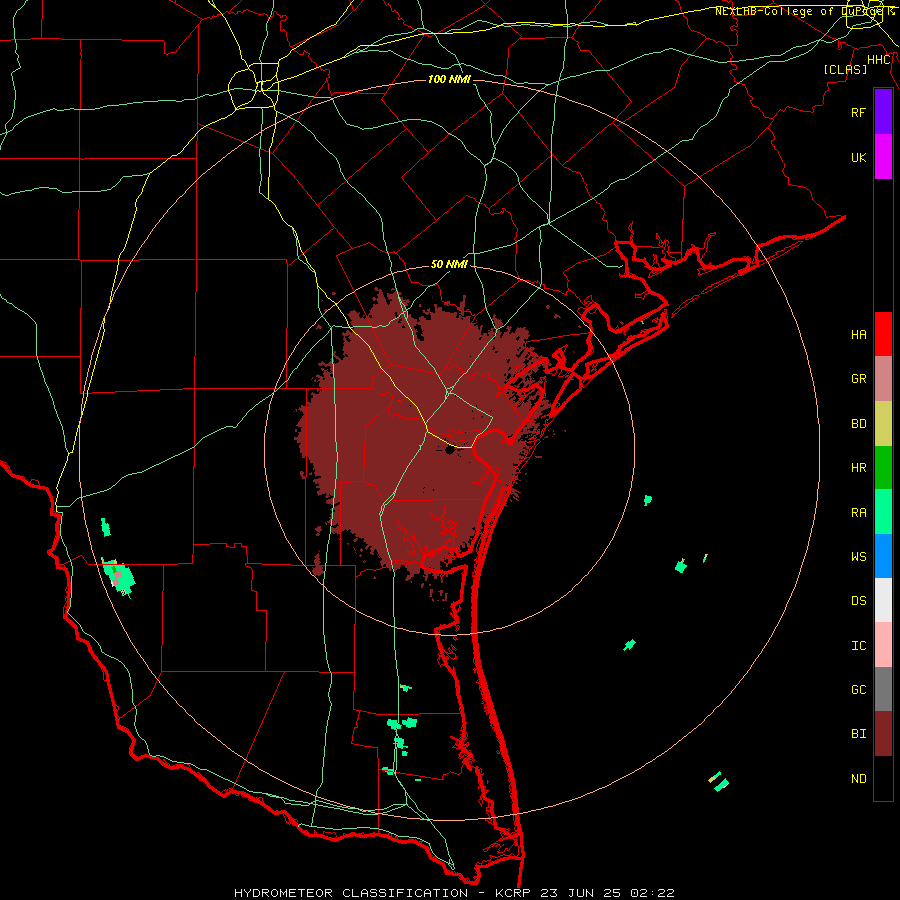This screenshot has height=900, width=900.
Task: Select the dusty pink GR legend swatch
Action: pos(883,379)
